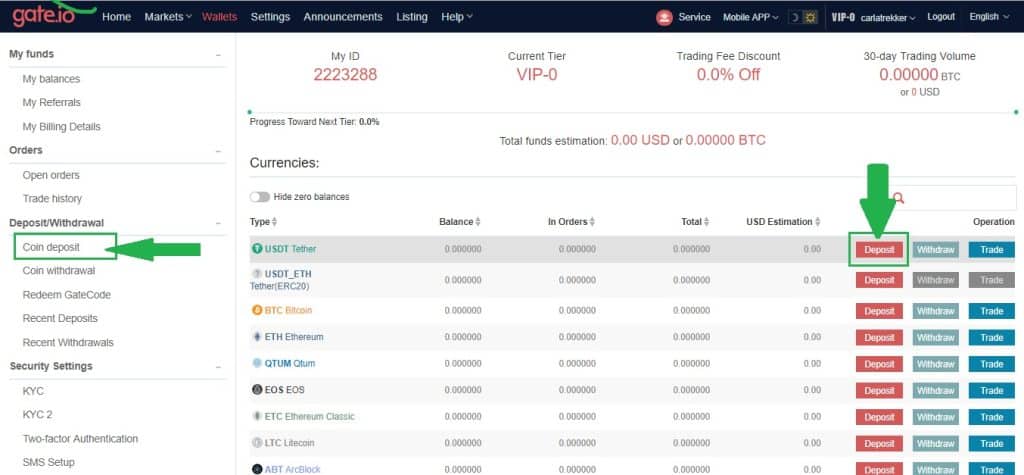Collapse the My funds sidebar section
Screen dimensions: 1024x475
(218, 55)
